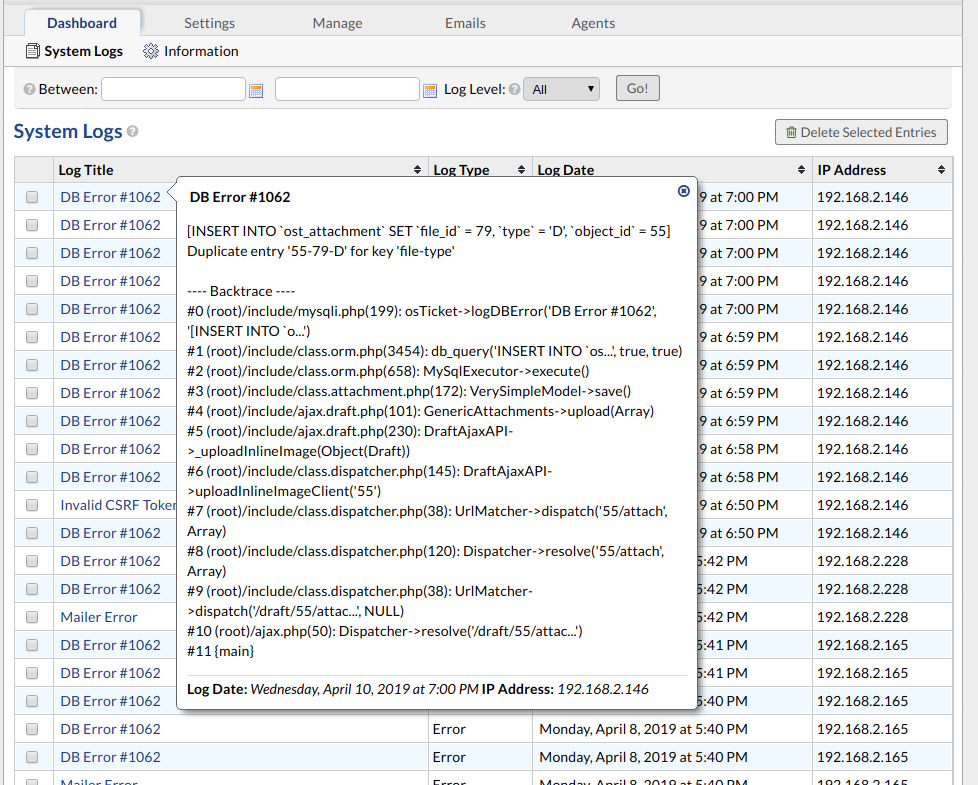Viewport: 978px width, 785px height.
Task: Tick the checkbox for the first log entry
Action: coord(32,198)
